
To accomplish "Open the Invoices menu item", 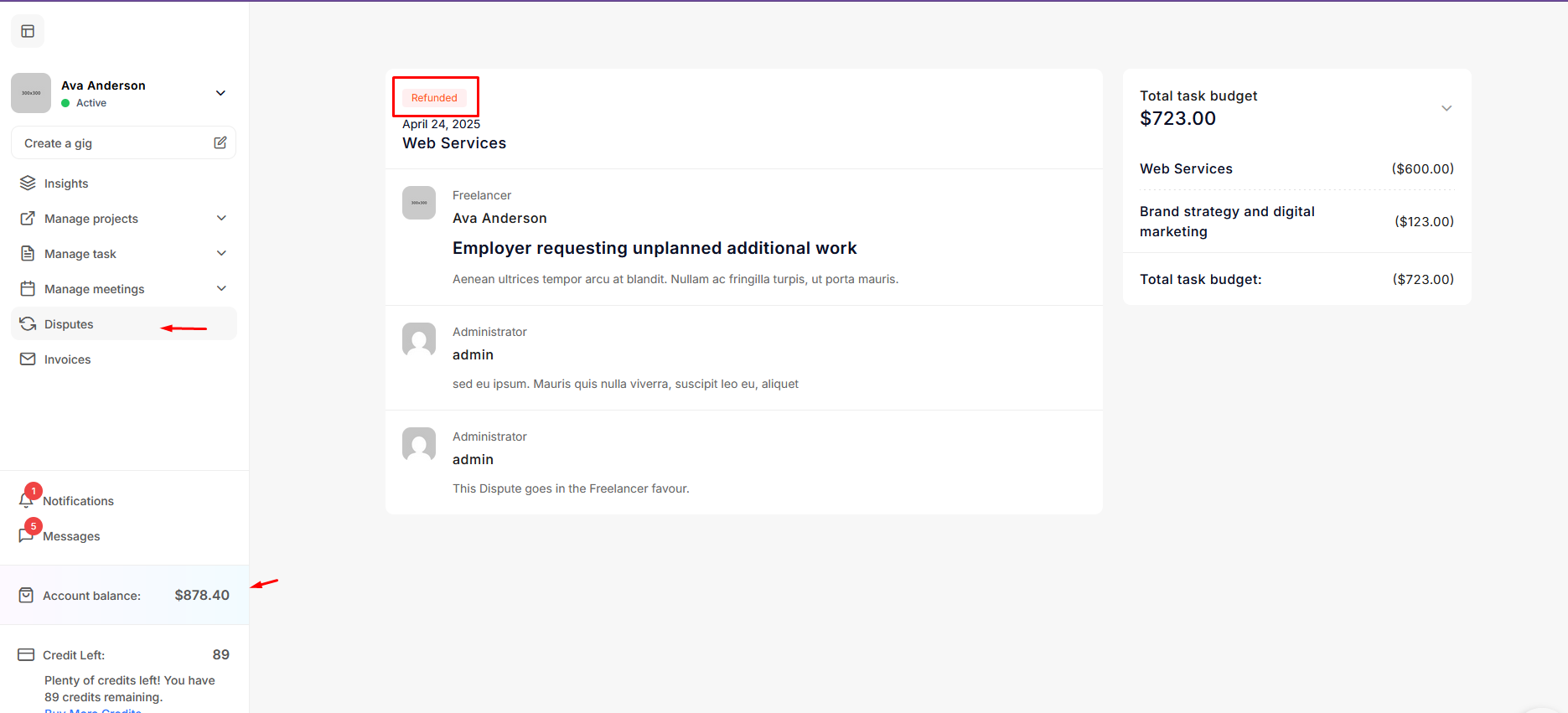I will pyautogui.click(x=67, y=359).
